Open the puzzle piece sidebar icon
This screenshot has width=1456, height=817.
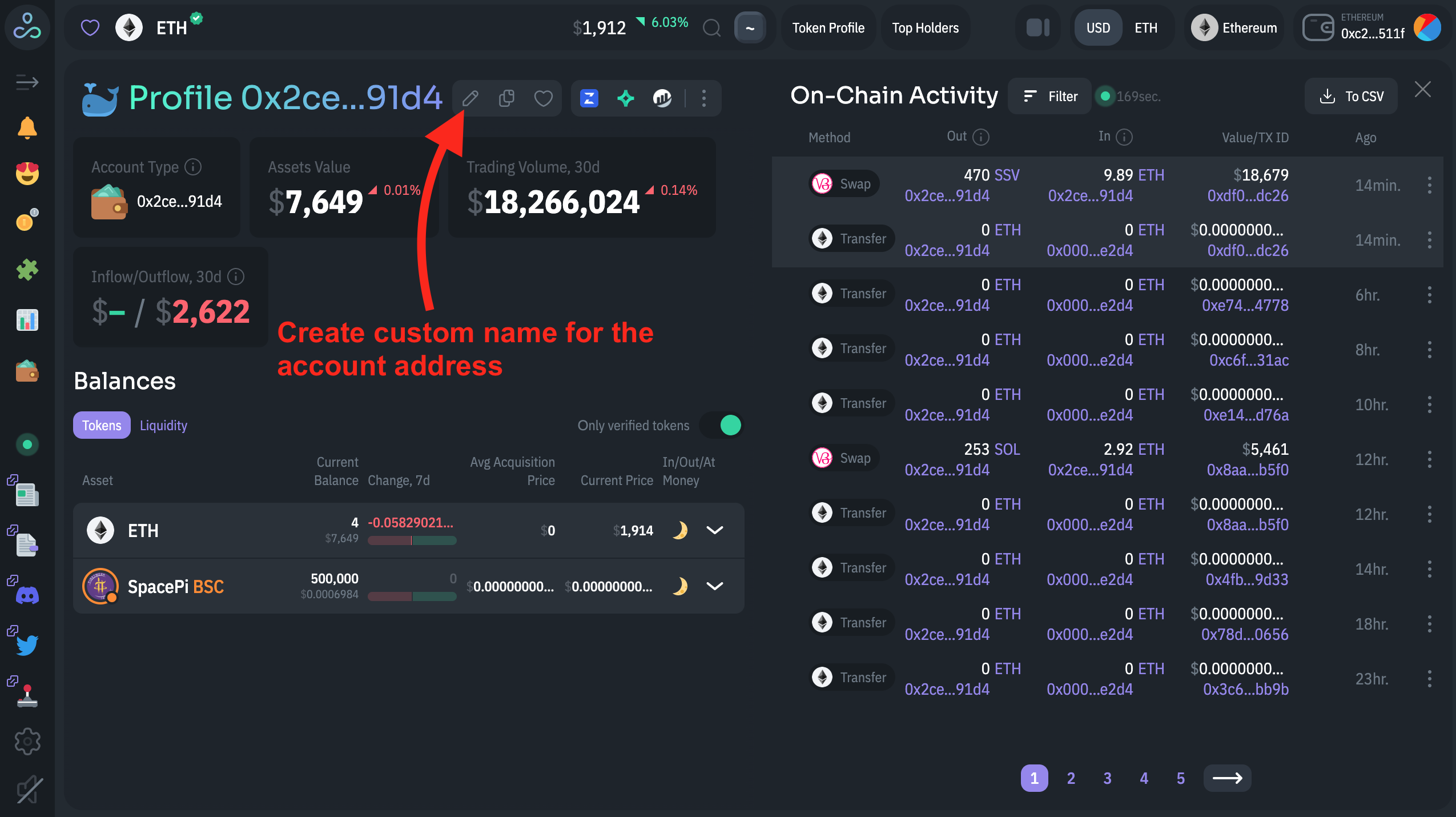click(x=27, y=269)
